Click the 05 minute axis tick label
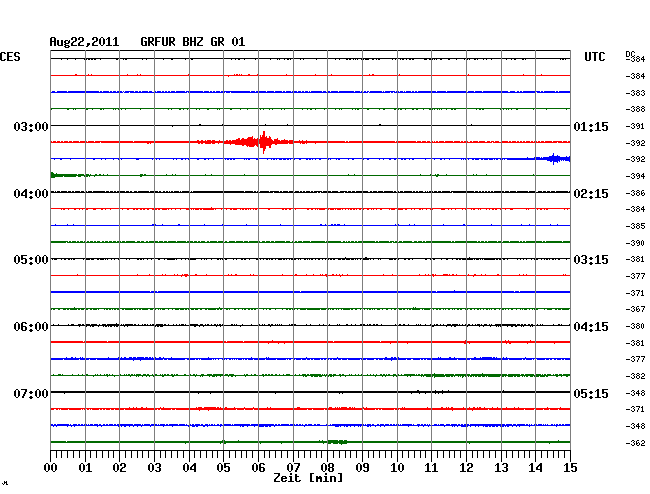Viewport: 650px width, 494px height. point(223,468)
